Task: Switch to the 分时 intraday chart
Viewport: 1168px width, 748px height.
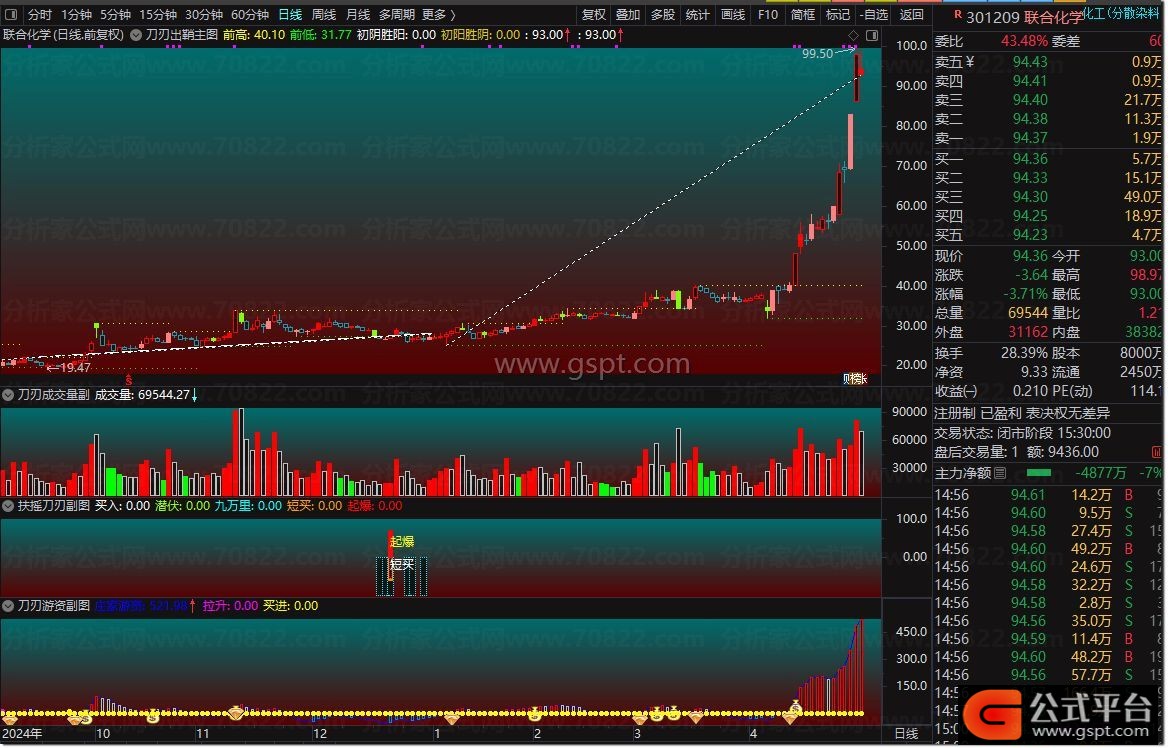Action: 39,14
